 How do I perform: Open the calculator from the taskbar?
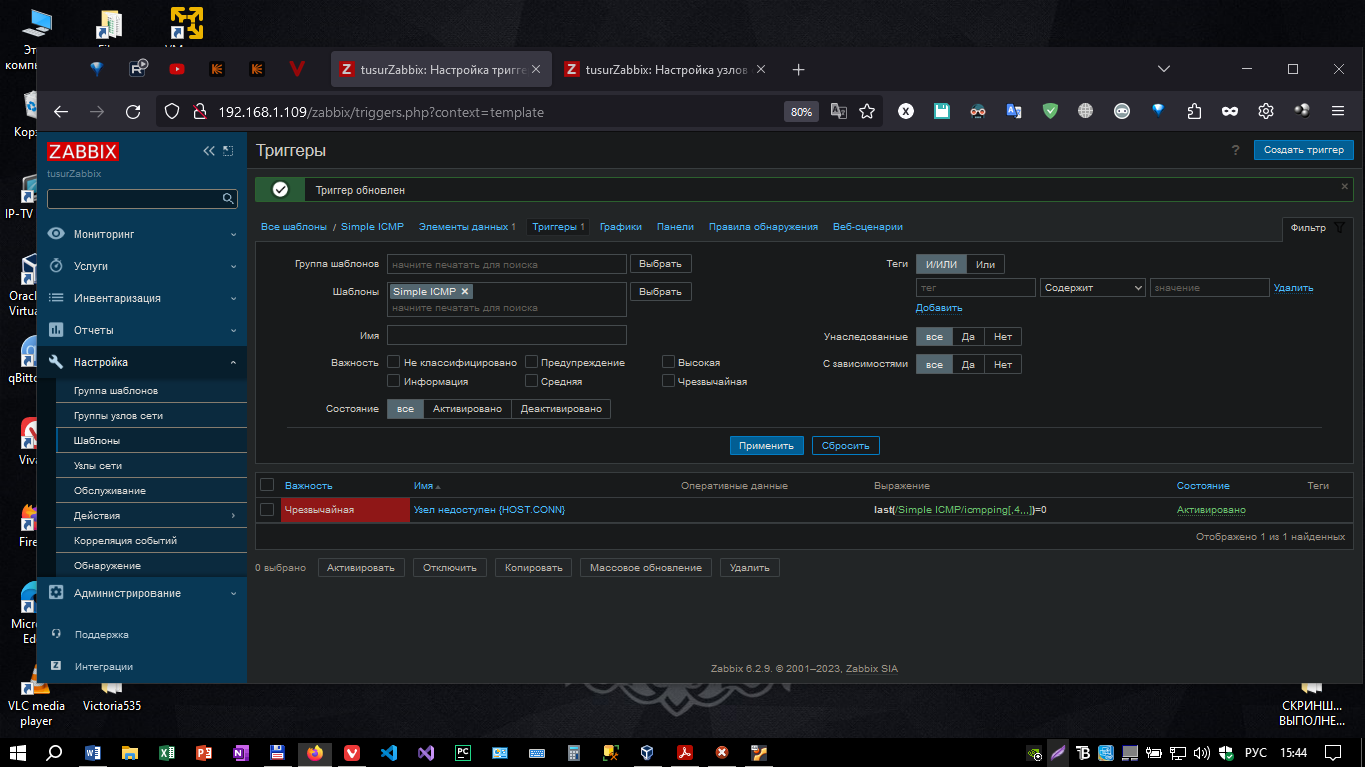[574, 752]
